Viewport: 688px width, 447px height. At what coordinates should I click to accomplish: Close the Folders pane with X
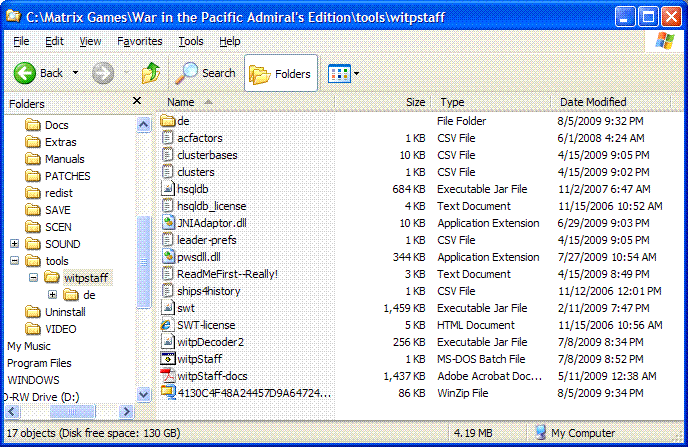[x=137, y=101]
